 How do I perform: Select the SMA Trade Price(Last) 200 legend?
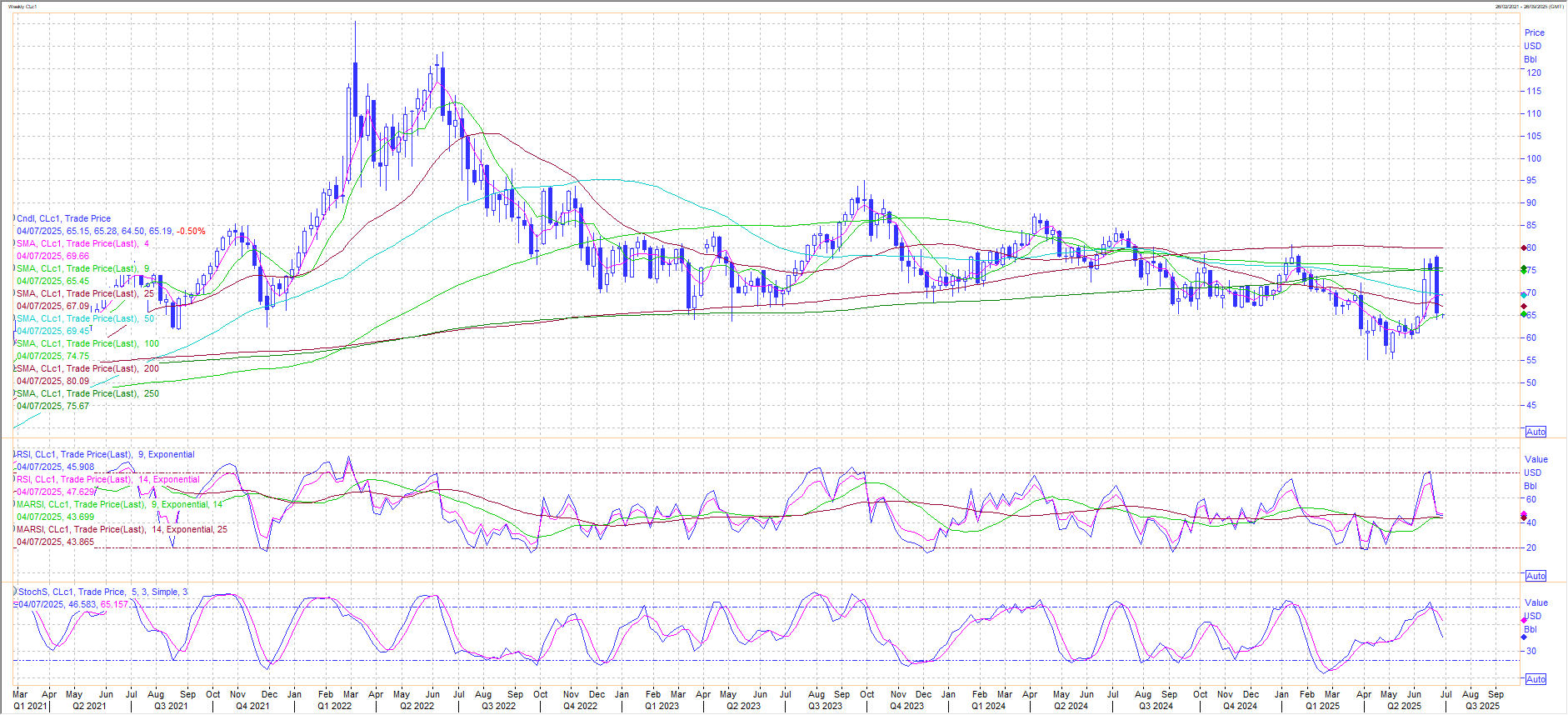(87, 368)
